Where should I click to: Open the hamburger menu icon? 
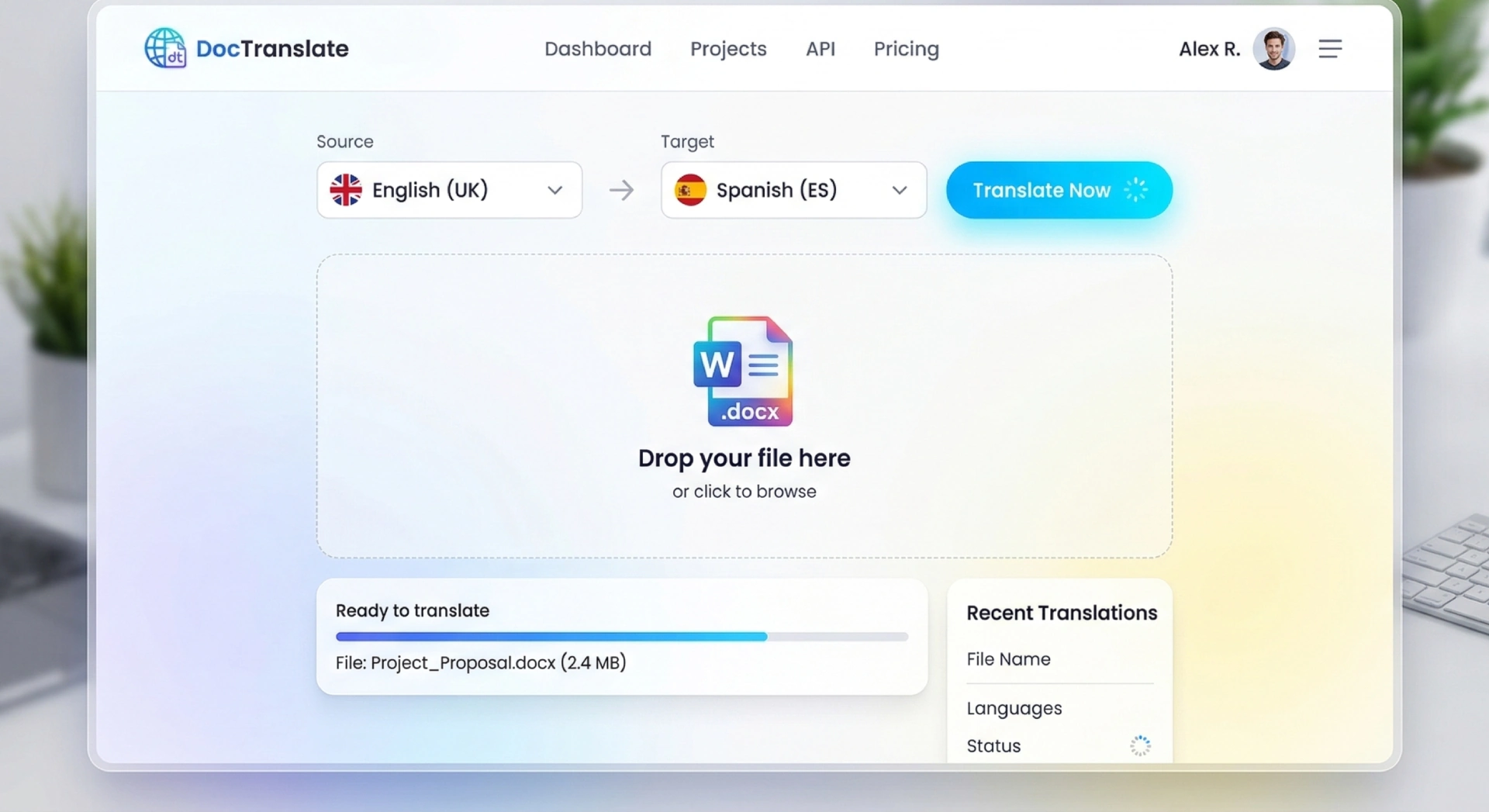click(x=1330, y=49)
